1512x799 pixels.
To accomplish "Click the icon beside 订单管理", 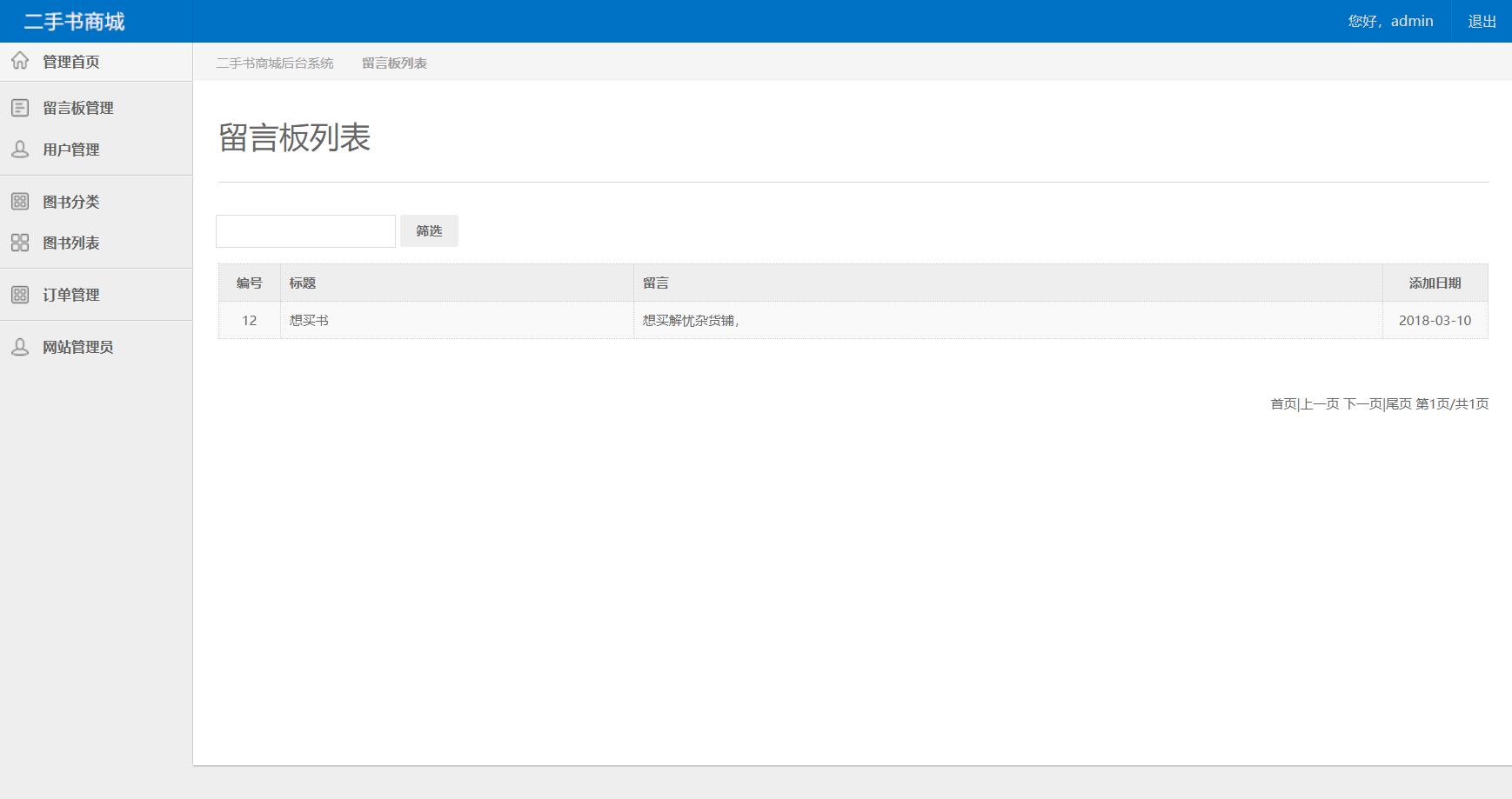I will (20, 295).
